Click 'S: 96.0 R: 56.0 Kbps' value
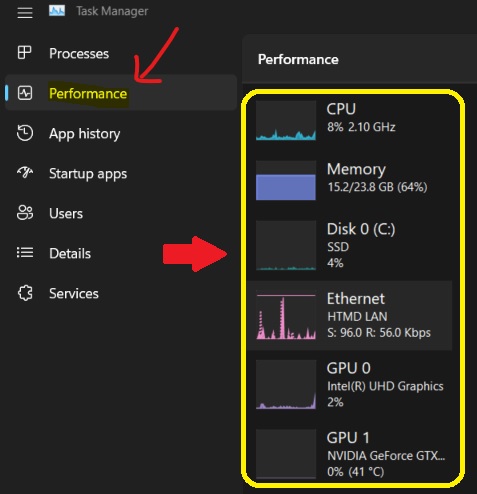The image size is (477, 494). [379, 333]
